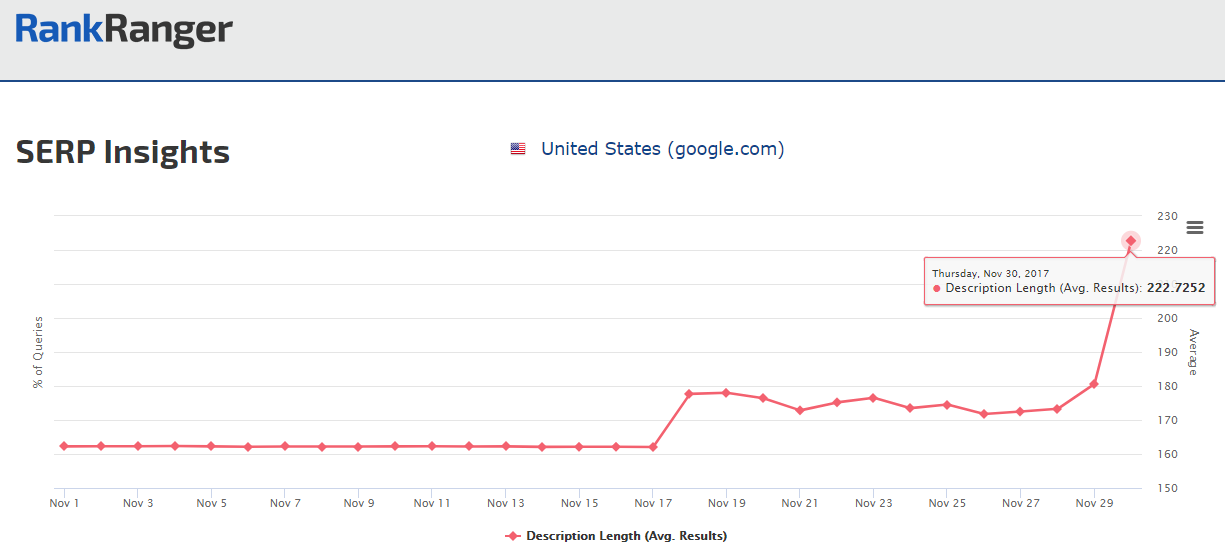Click the United States flag icon
This screenshot has height=556, width=1225.
[518, 149]
